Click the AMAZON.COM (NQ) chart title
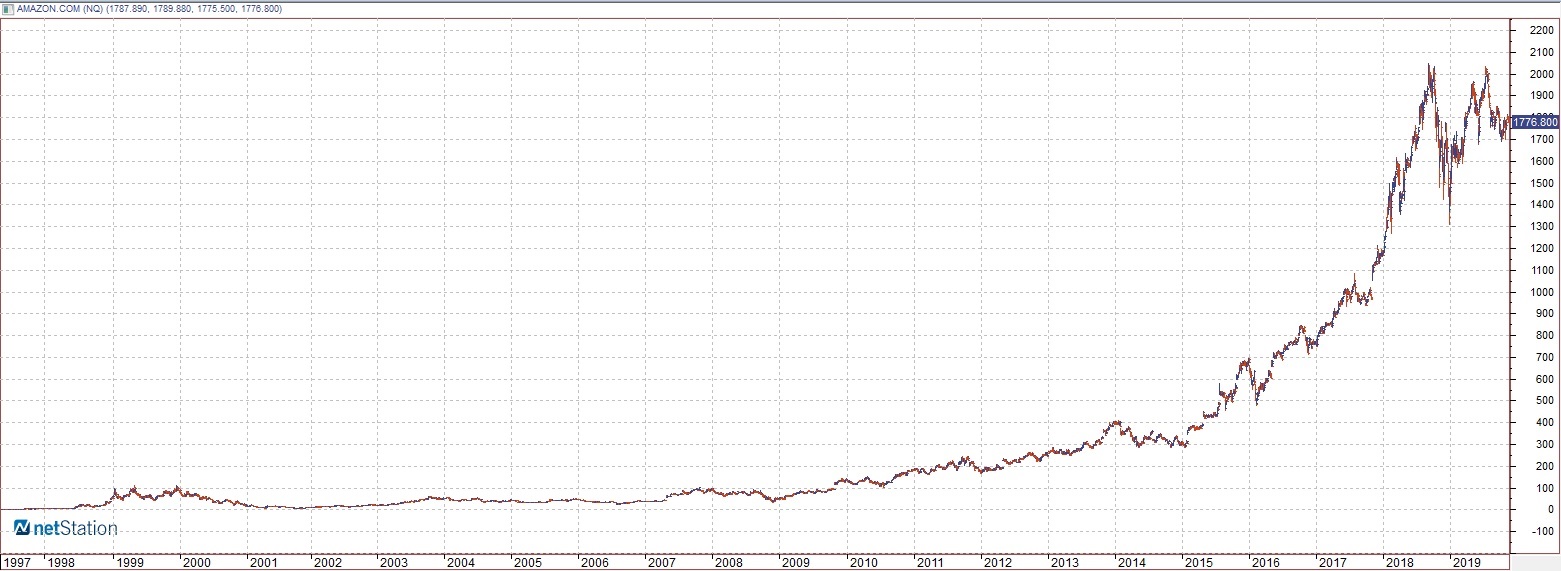 click(58, 8)
